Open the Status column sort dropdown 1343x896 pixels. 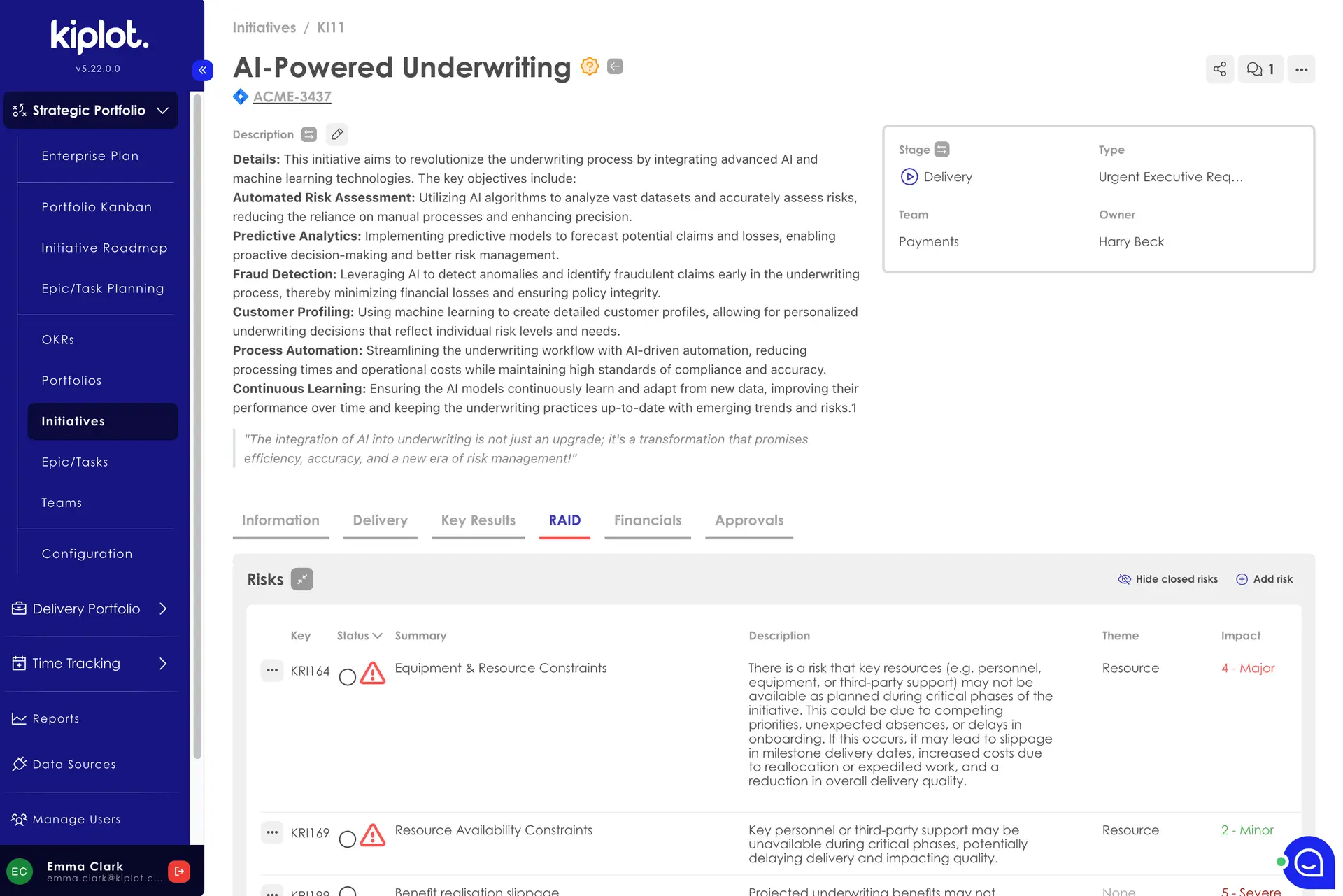pos(377,635)
